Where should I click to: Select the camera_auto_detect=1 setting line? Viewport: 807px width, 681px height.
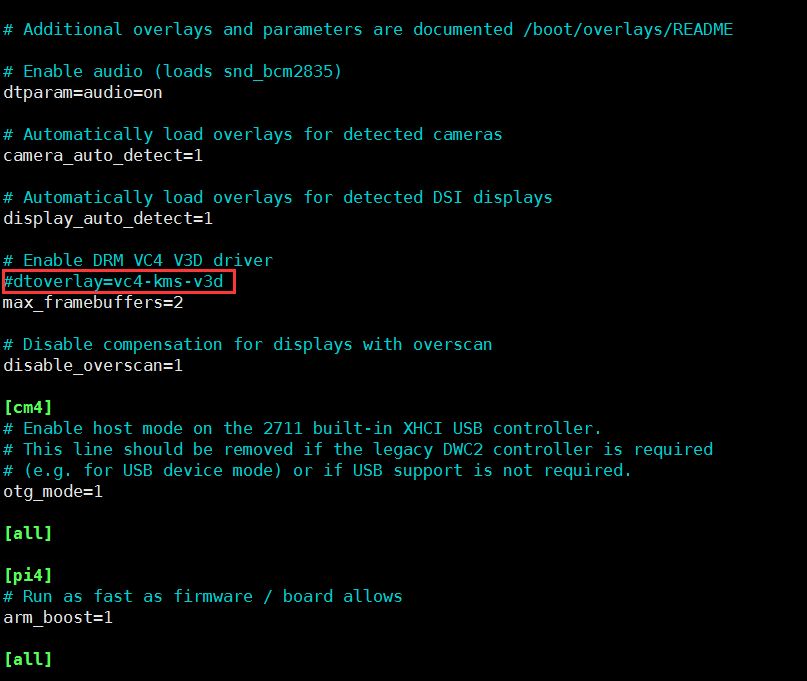[103, 156]
